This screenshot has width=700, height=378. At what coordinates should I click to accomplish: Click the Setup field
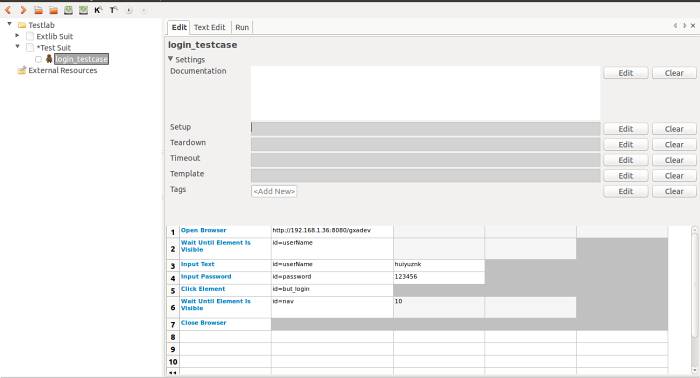coord(425,129)
